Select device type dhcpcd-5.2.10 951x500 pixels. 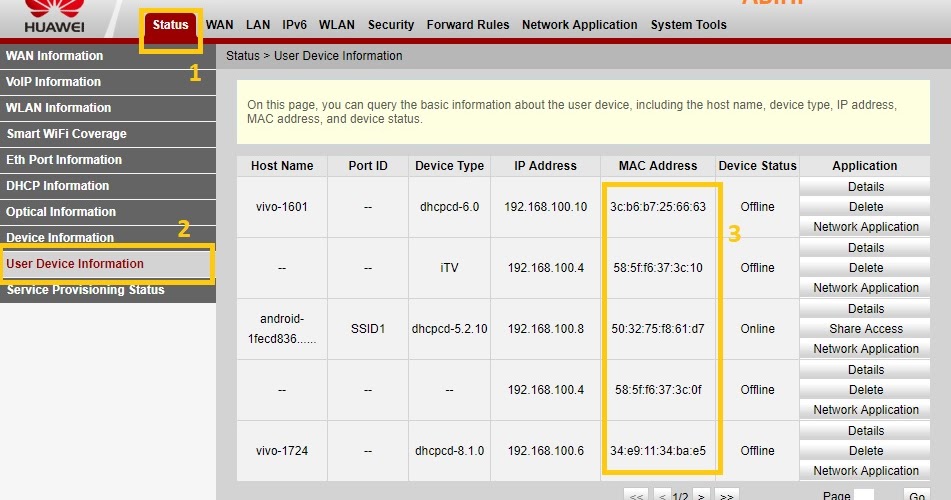449,329
